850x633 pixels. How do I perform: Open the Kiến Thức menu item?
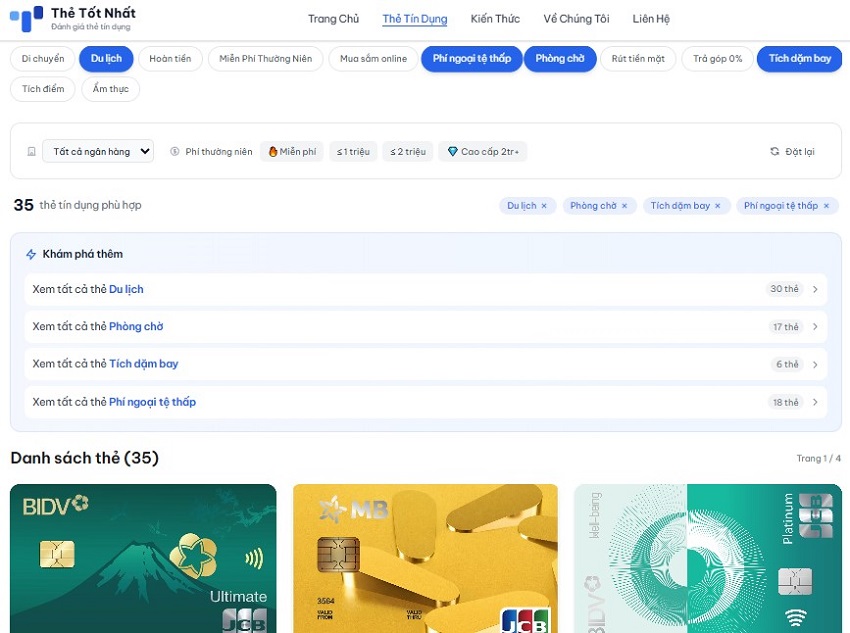click(495, 19)
